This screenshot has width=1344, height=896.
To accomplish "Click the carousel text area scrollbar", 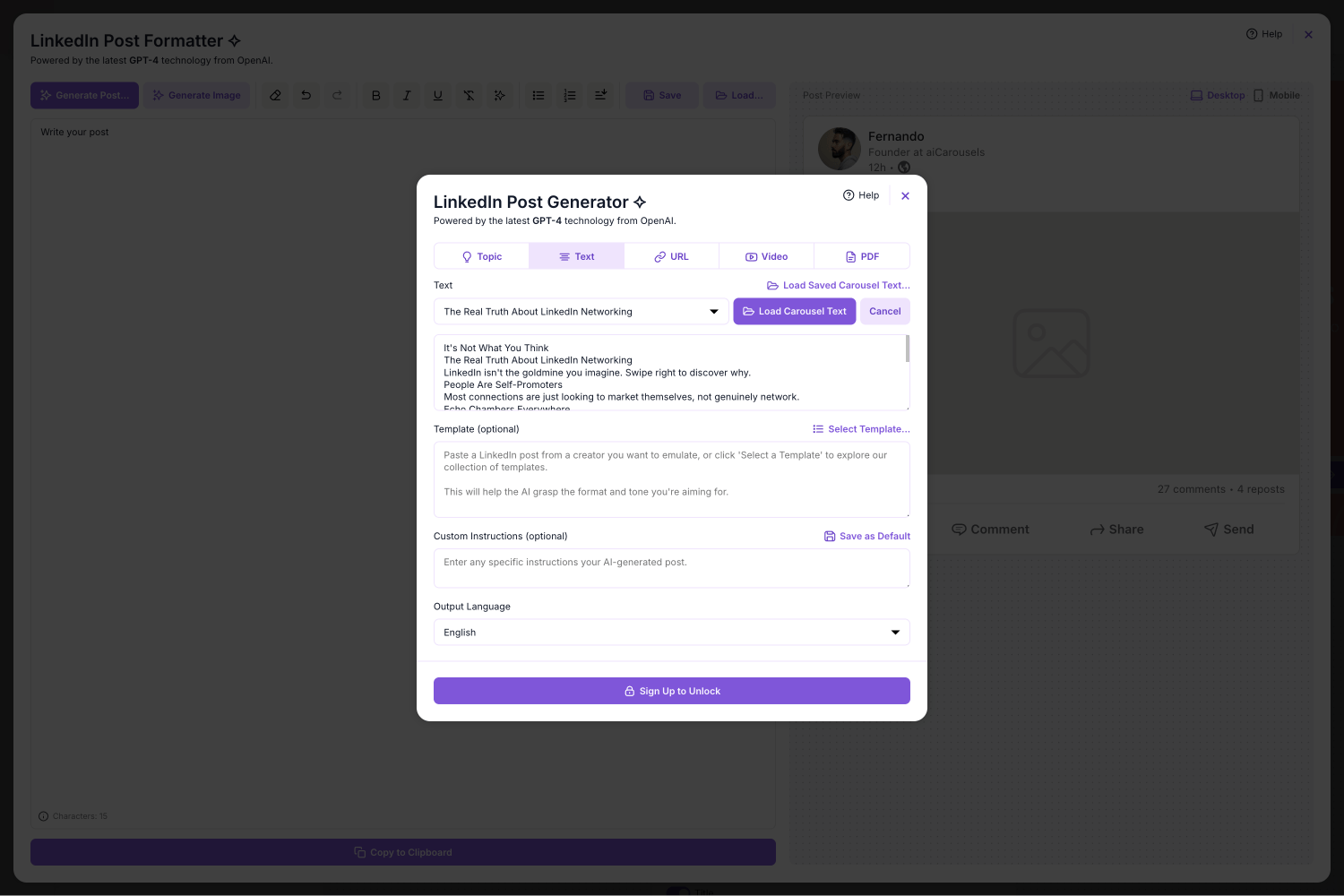I will coord(907,349).
